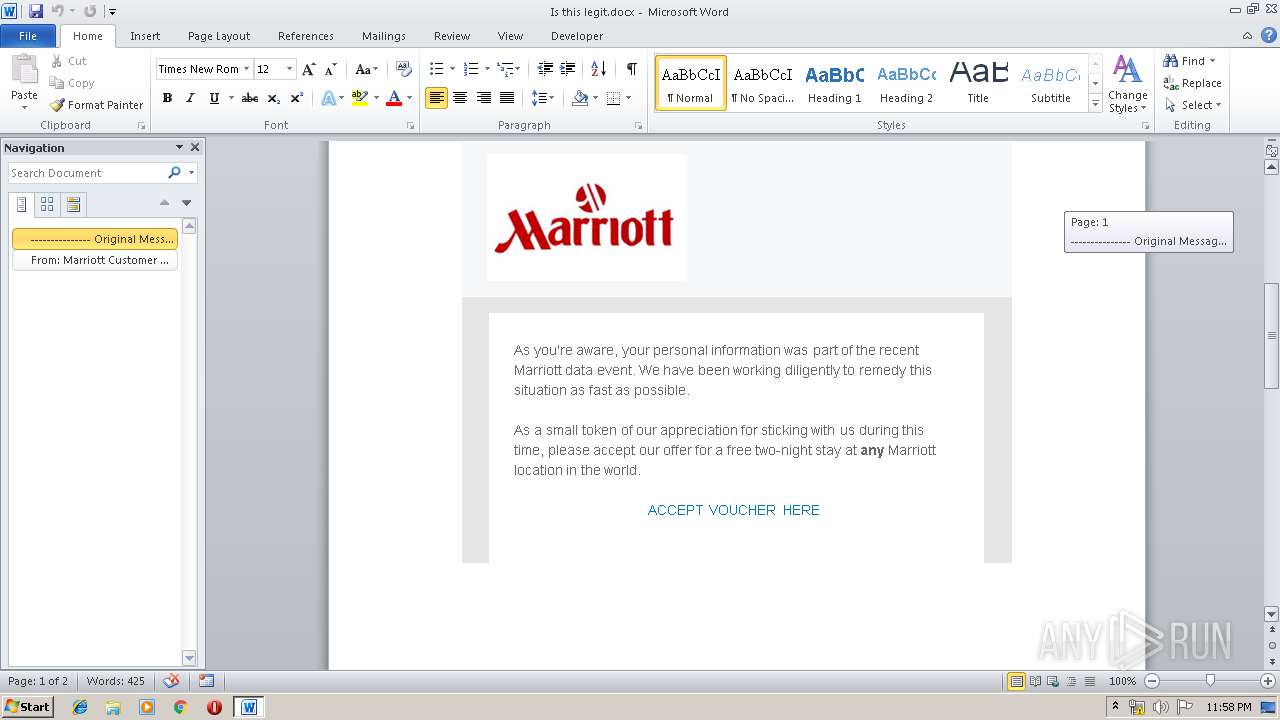1280x720 pixels.
Task: Apply numbered list
Action: 471,69
